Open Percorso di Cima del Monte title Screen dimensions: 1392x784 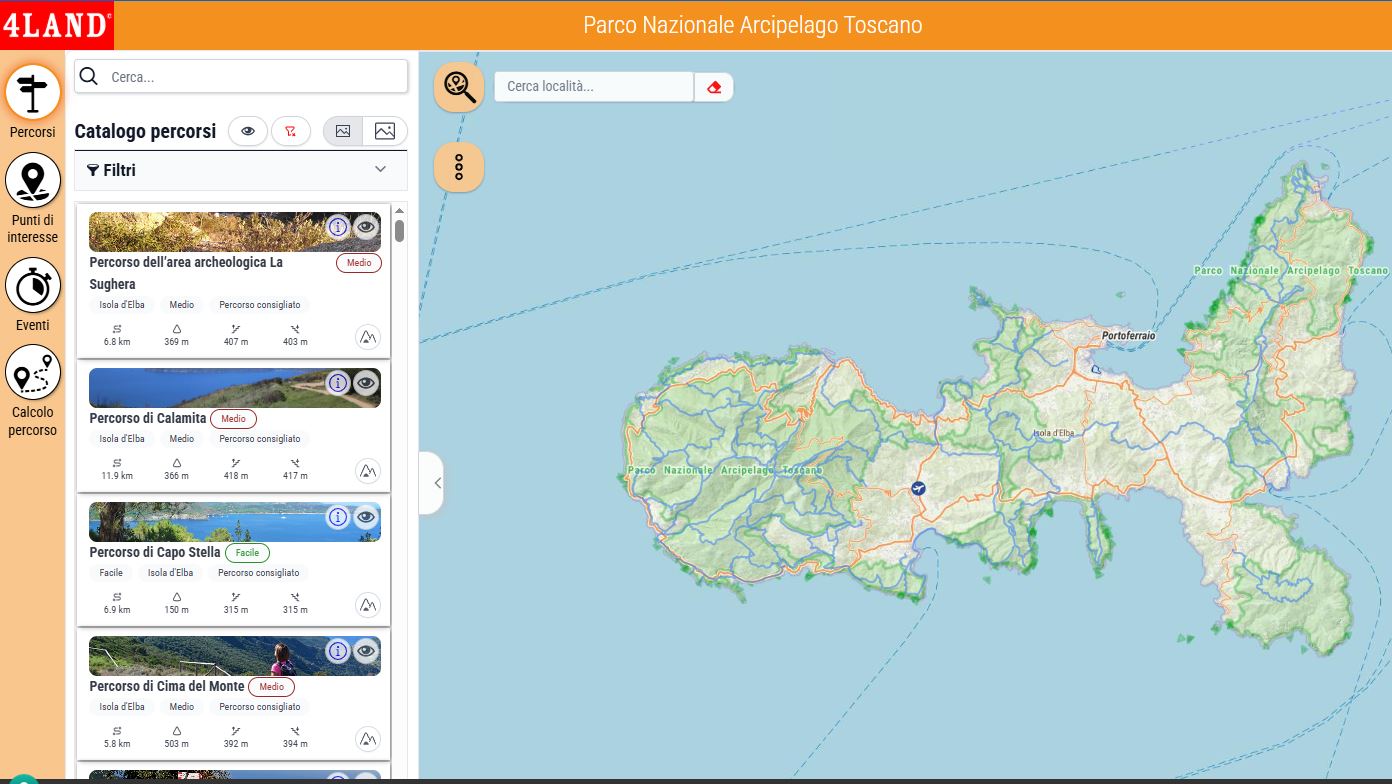[167, 686]
